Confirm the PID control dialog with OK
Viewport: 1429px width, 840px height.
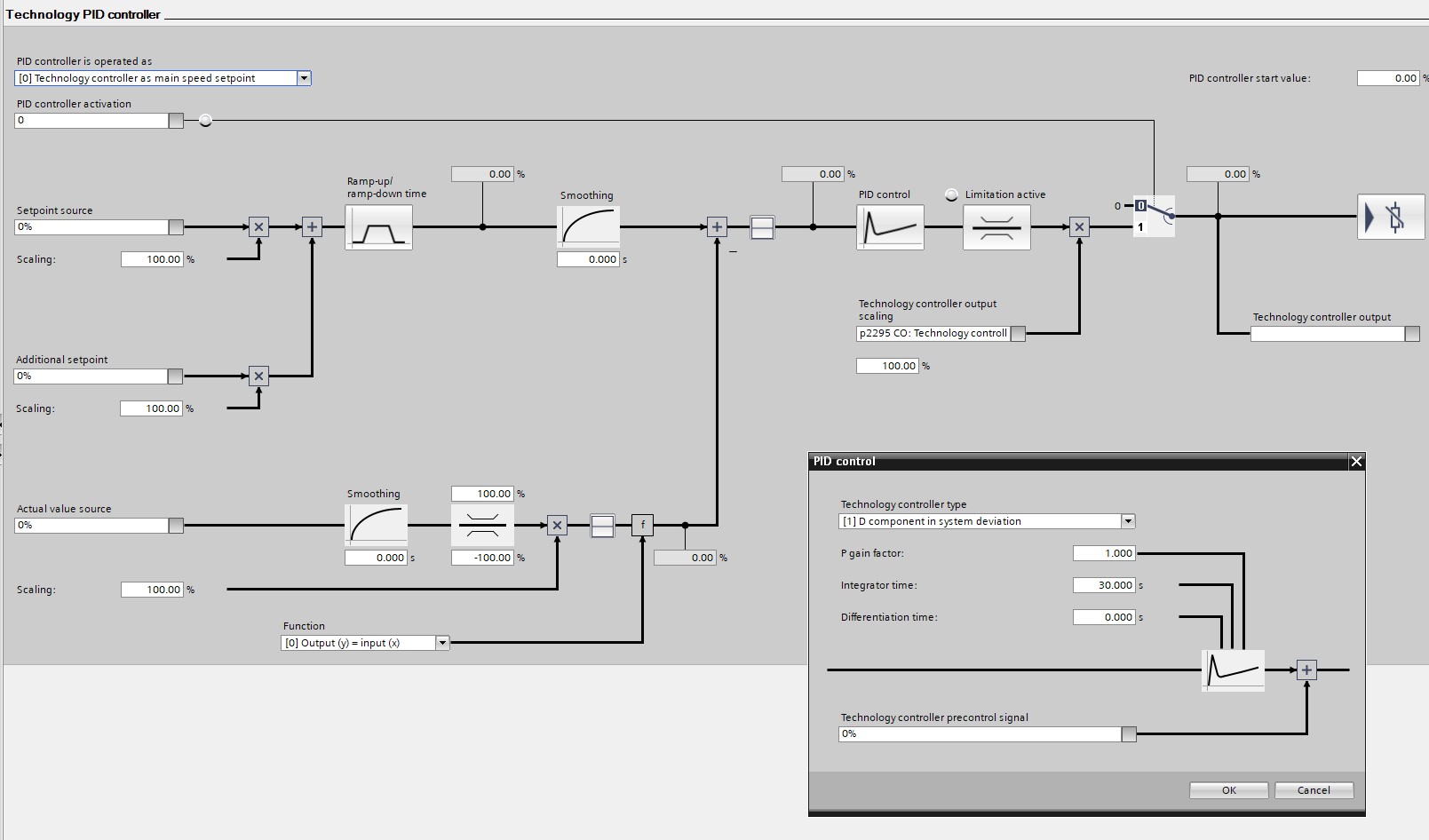1228,790
